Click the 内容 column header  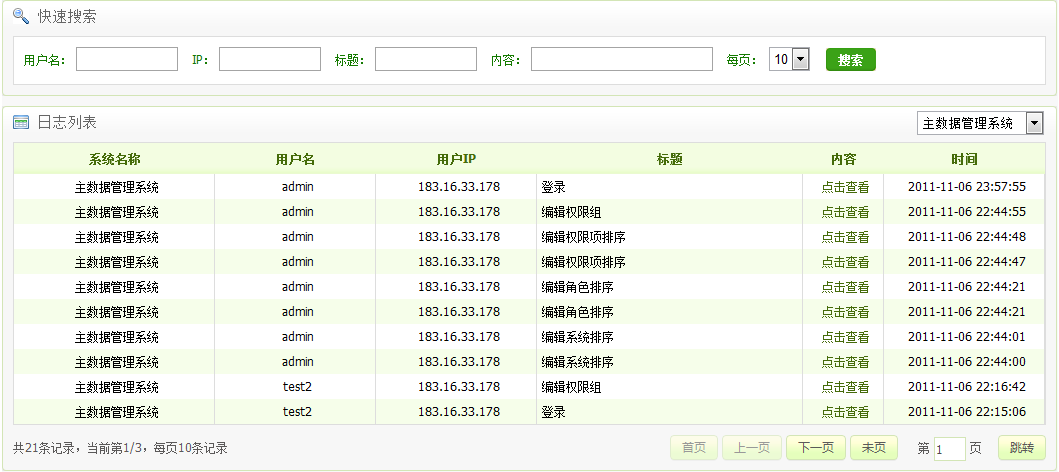[x=844, y=159]
